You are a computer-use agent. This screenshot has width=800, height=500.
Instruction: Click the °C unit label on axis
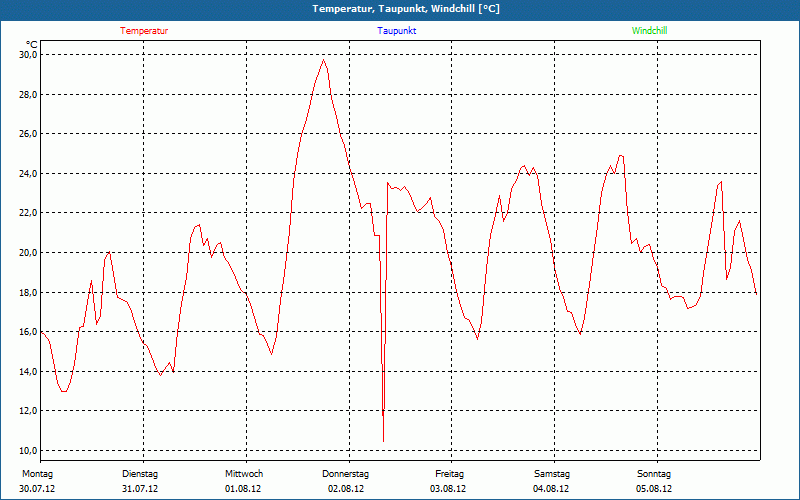(31, 45)
